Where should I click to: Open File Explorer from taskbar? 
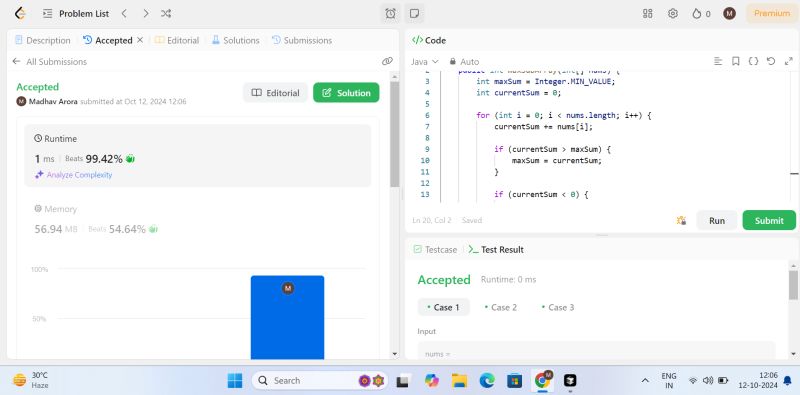click(x=459, y=380)
